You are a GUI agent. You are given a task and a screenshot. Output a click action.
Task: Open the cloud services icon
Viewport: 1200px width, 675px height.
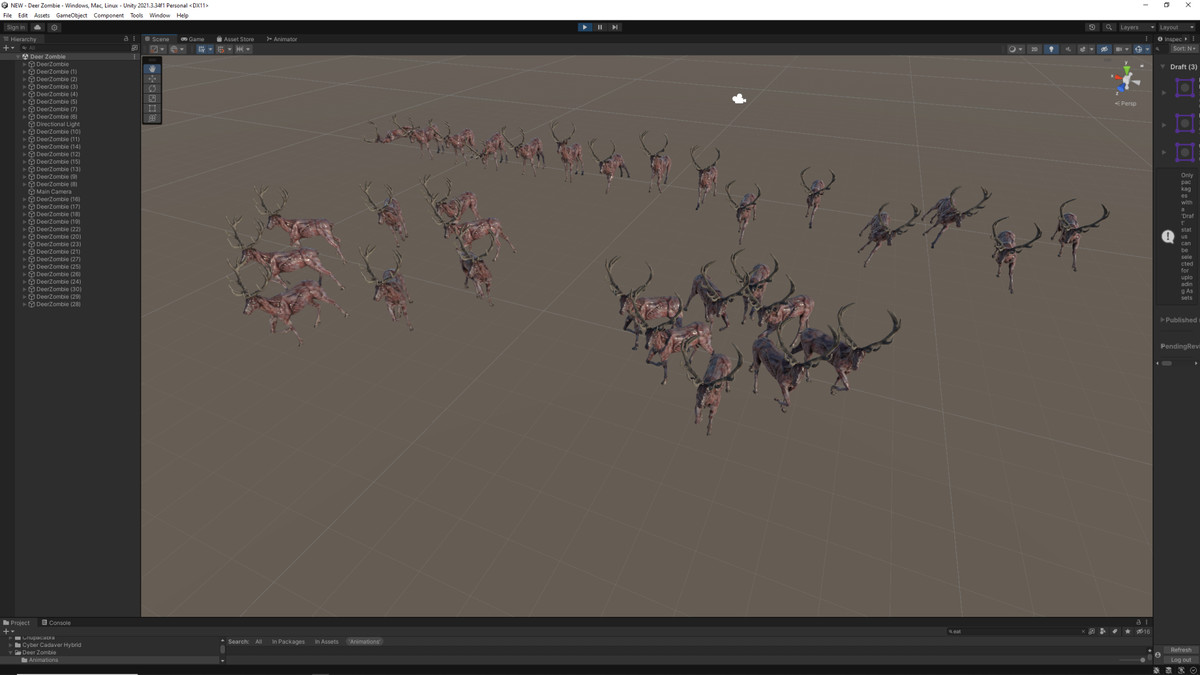coord(38,27)
